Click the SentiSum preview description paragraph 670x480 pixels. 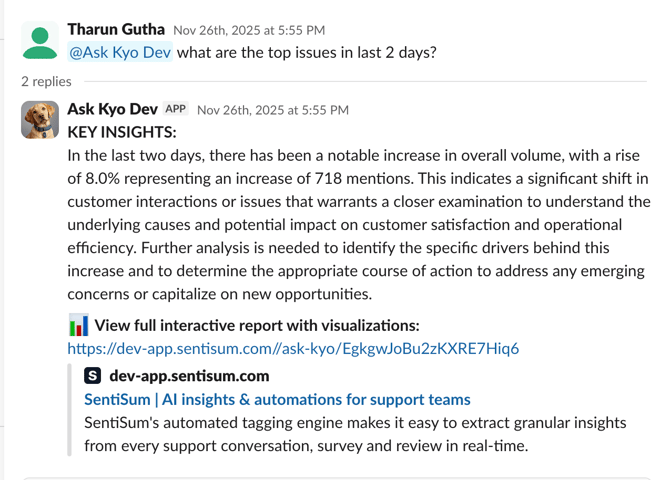355,434
